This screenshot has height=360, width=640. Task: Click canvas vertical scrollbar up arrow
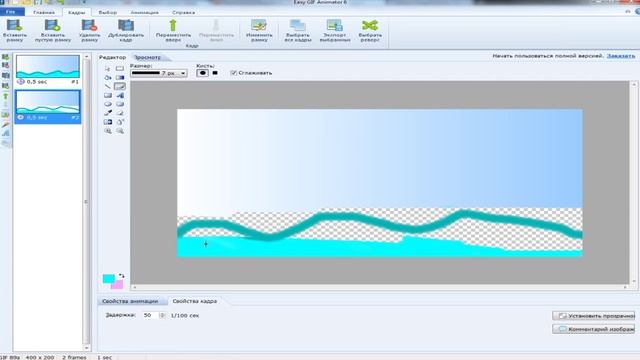coord(634,84)
